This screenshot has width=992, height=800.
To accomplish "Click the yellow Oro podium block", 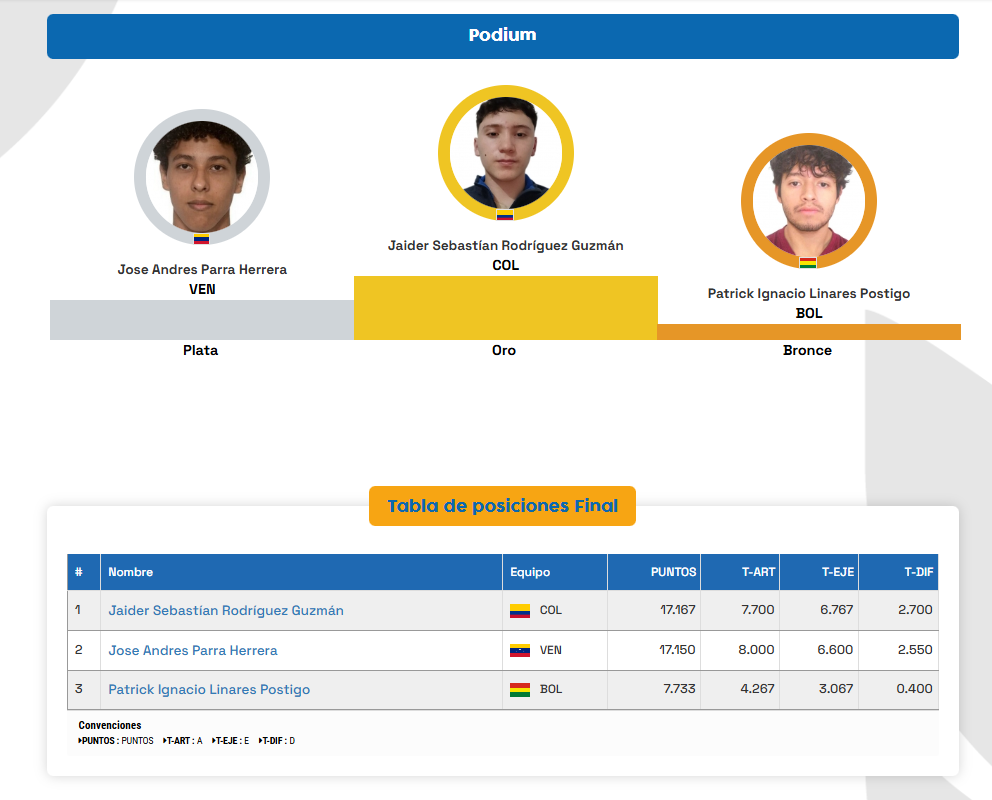I will coord(505,308).
